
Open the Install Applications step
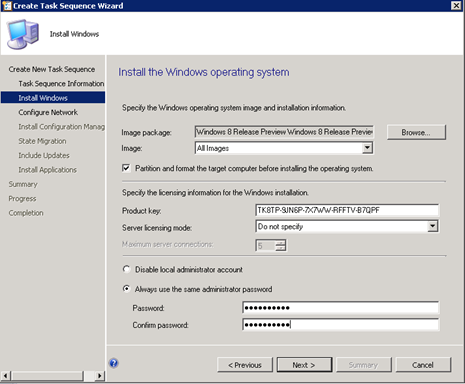tap(47, 170)
